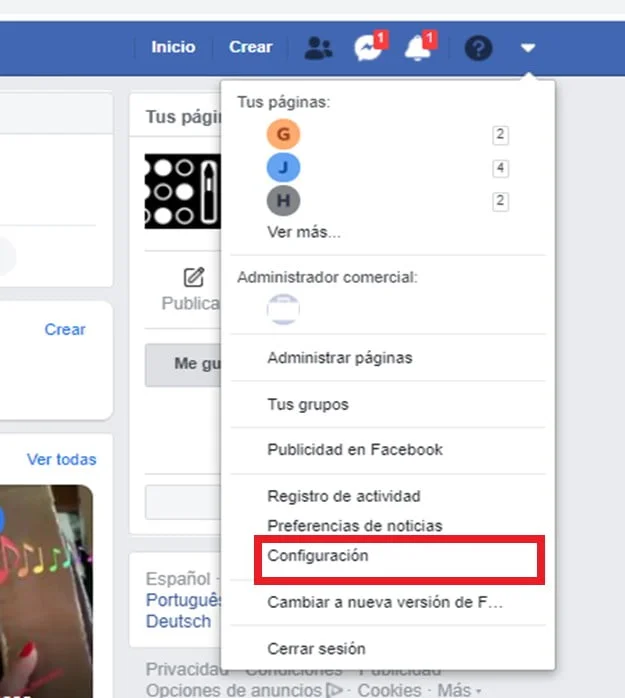Open the Crear menu in top bar
The image size is (625, 698).
click(251, 47)
